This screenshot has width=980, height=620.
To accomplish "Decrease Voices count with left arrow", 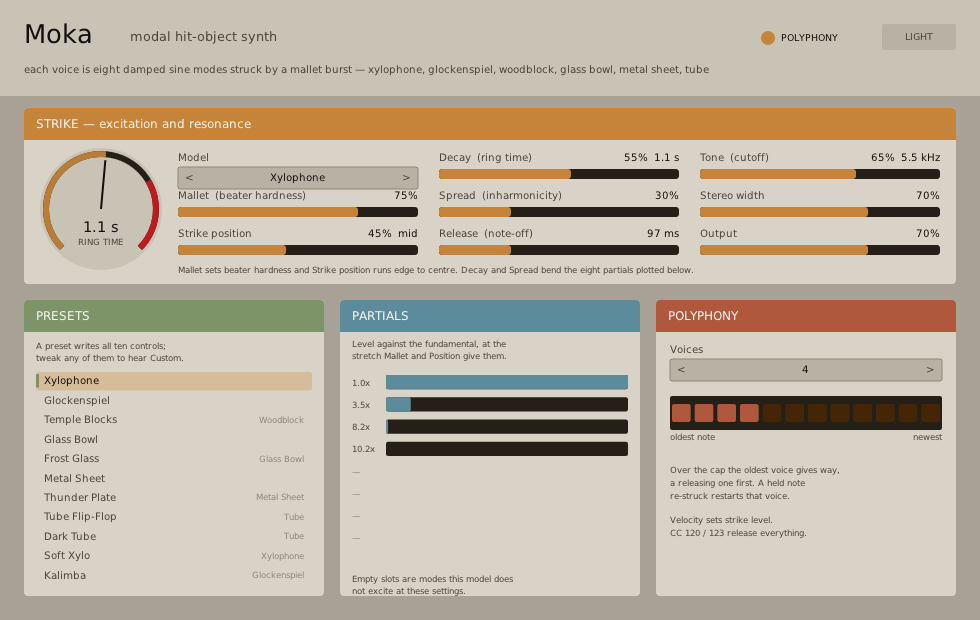I will coord(681,369).
